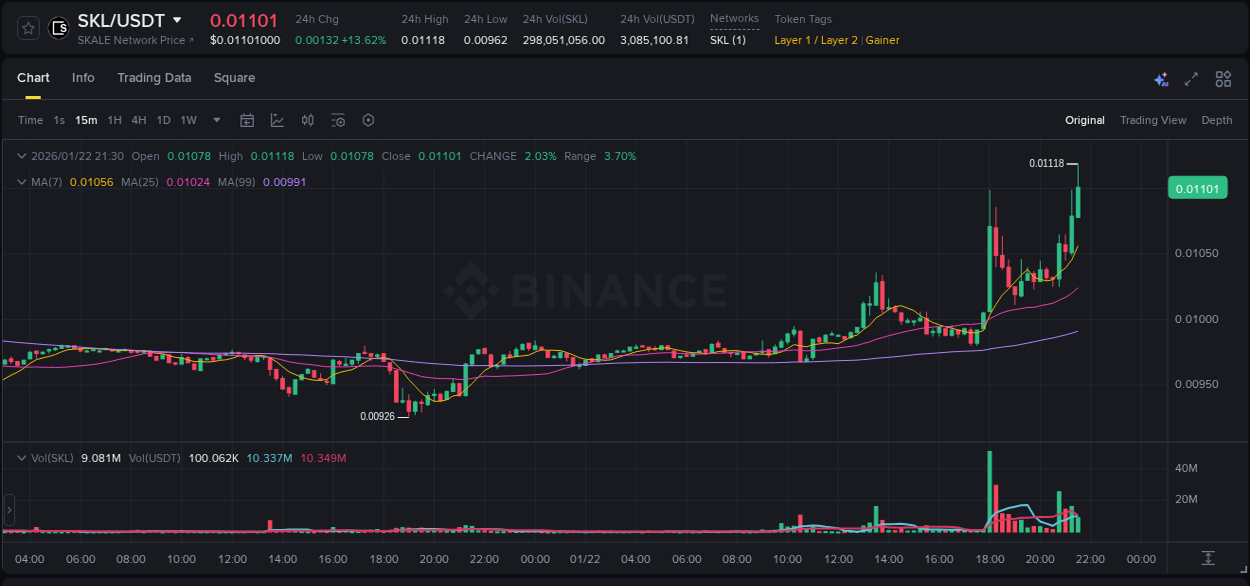Collapse the Vol(SKL) volume panel
Screen dimensions: 1250x586
click(x=21, y=457)
